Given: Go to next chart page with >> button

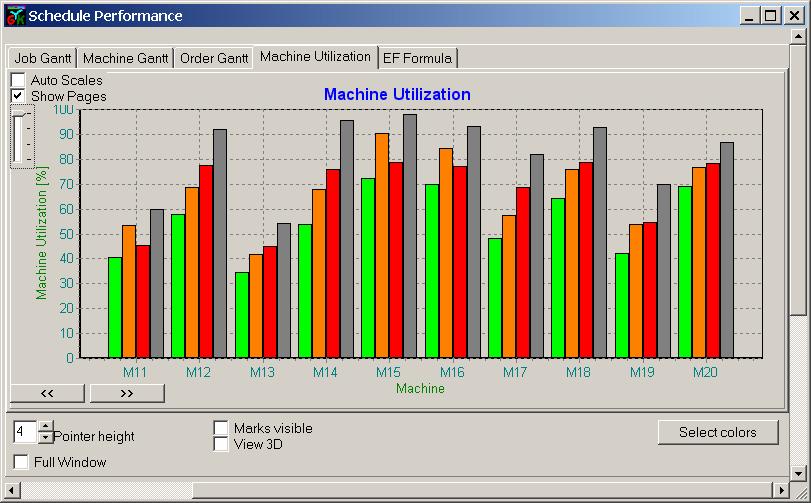Looking at the screenshot, I should [x=127, y=393].
